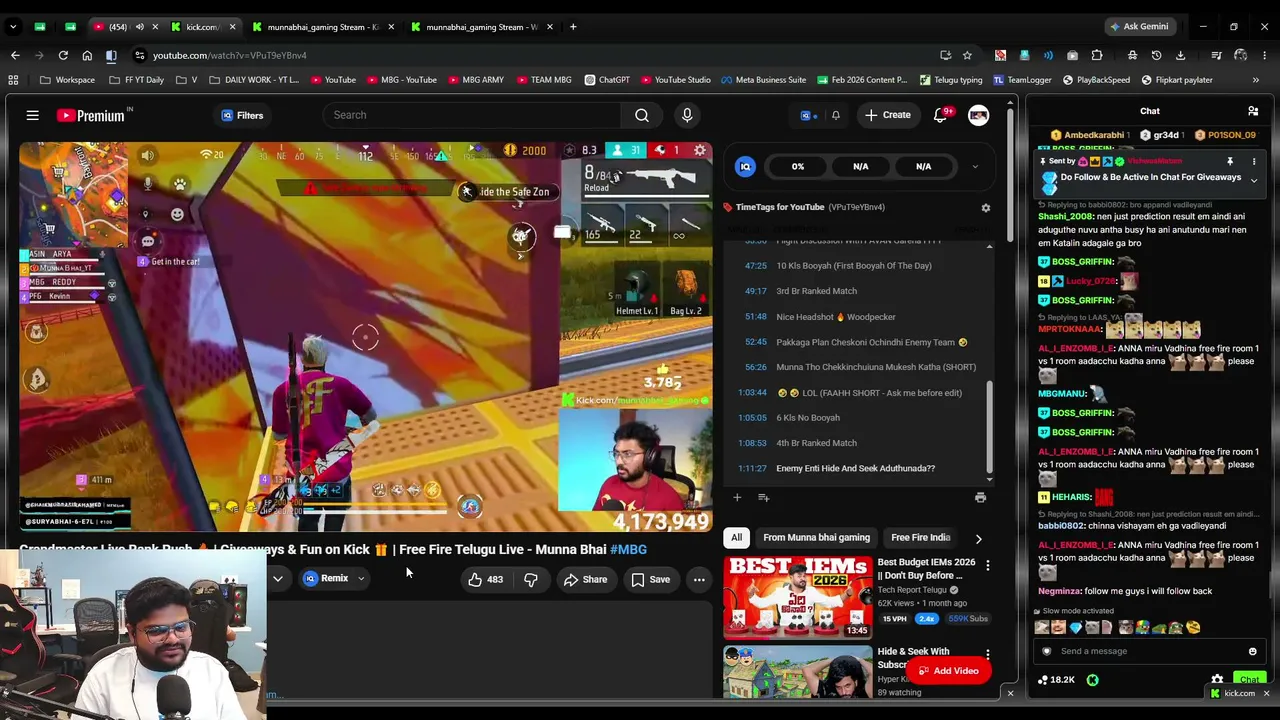Click the magnifier search submit button

click(642, 115)
